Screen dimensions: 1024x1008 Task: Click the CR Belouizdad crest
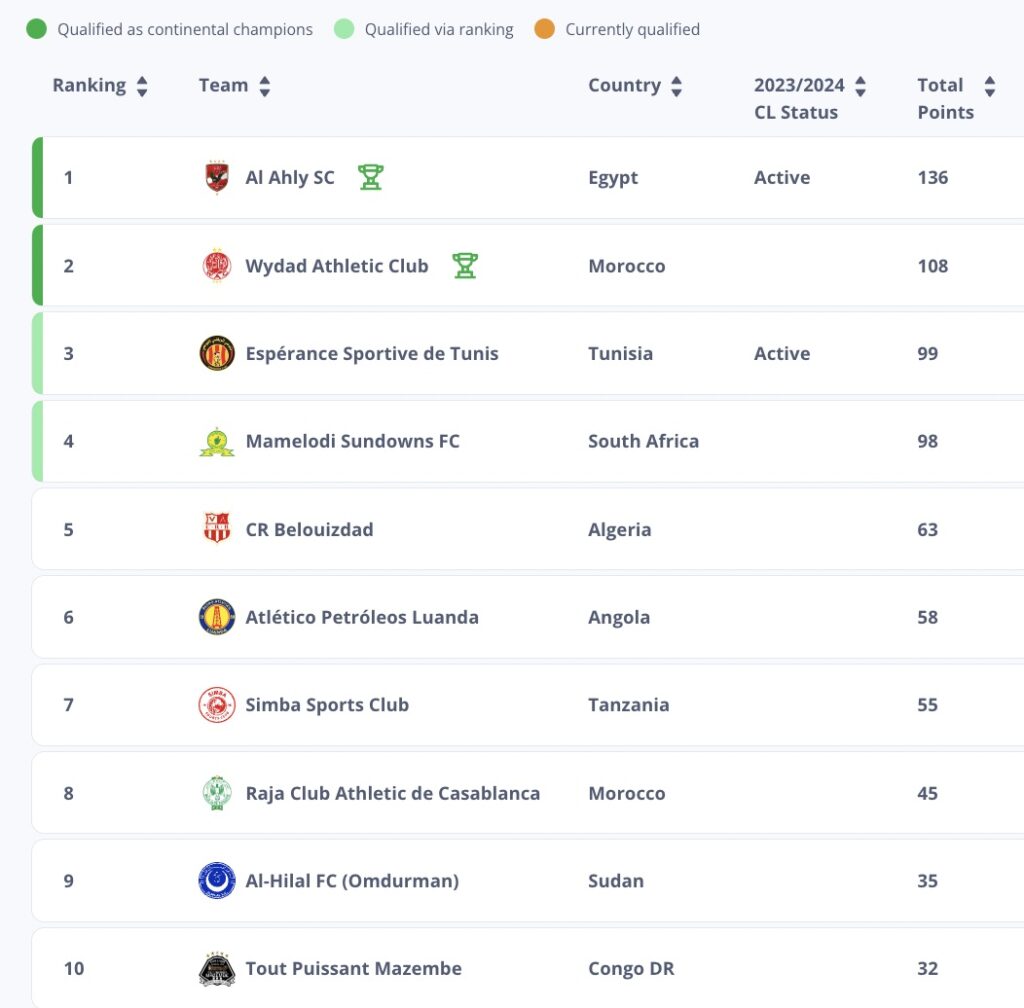[216, 529]
